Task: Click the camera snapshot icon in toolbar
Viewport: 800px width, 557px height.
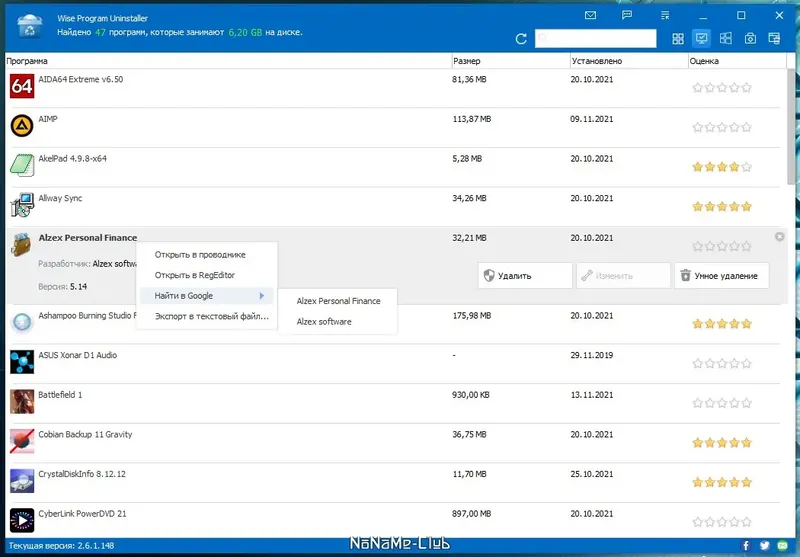Action: coord(750,39)
